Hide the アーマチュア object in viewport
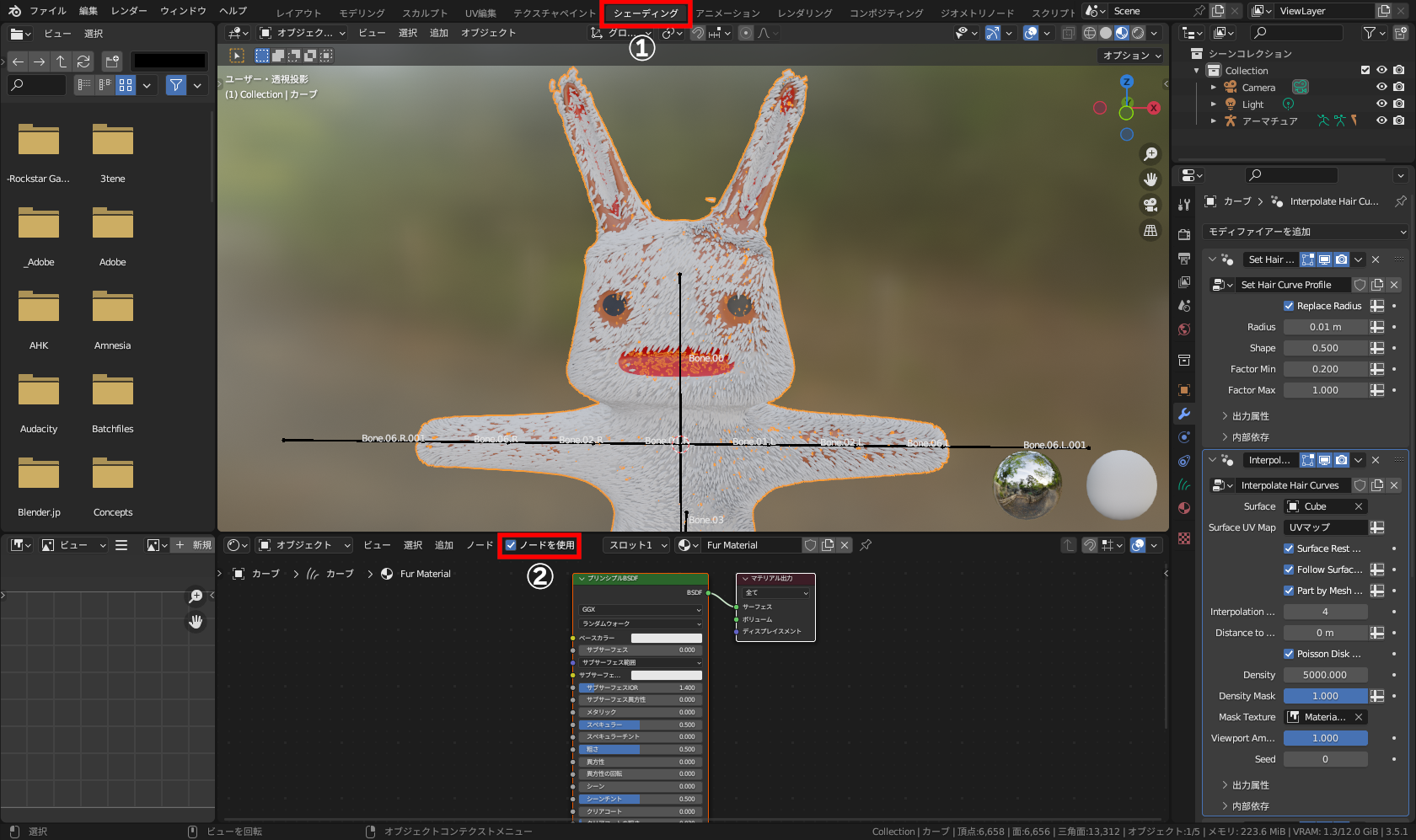 coord(1381,120)
